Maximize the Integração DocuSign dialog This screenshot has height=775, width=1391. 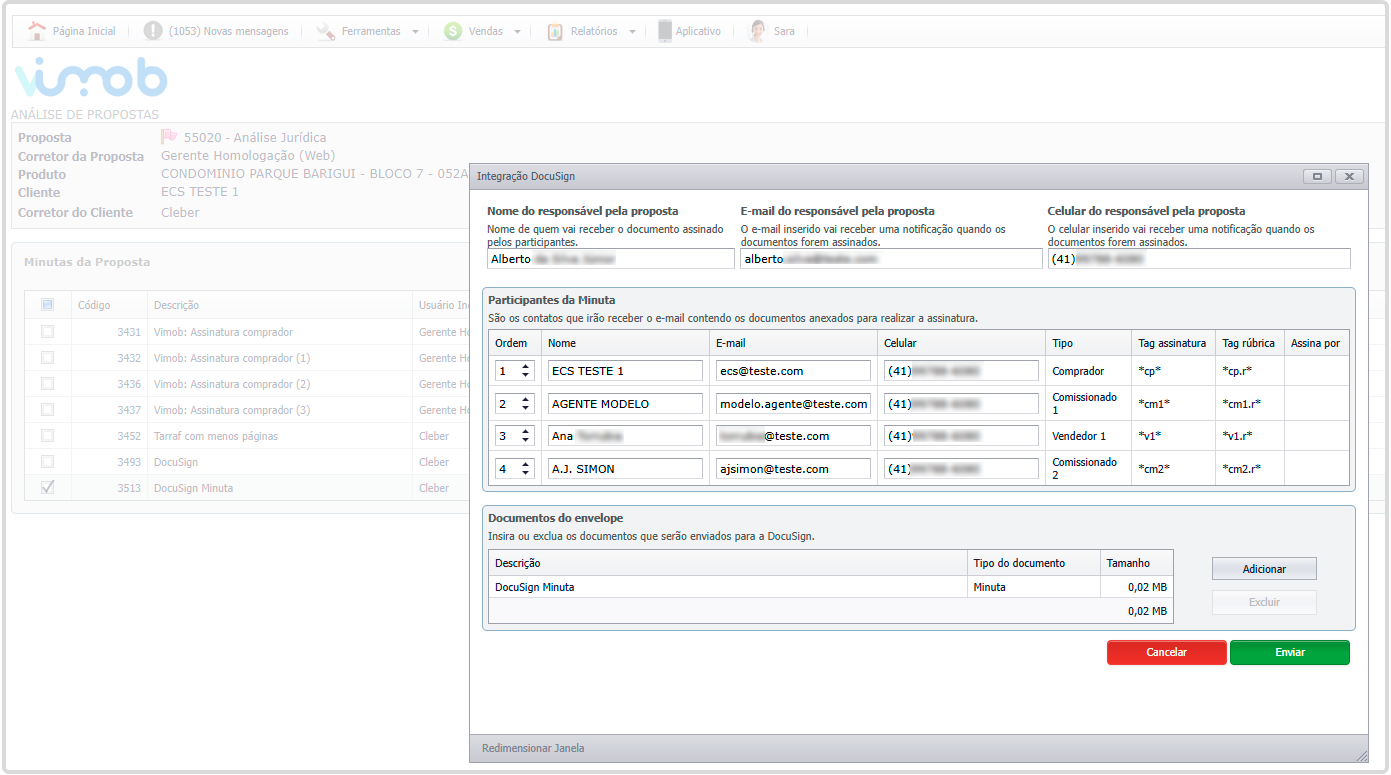tap(1317, 176)
